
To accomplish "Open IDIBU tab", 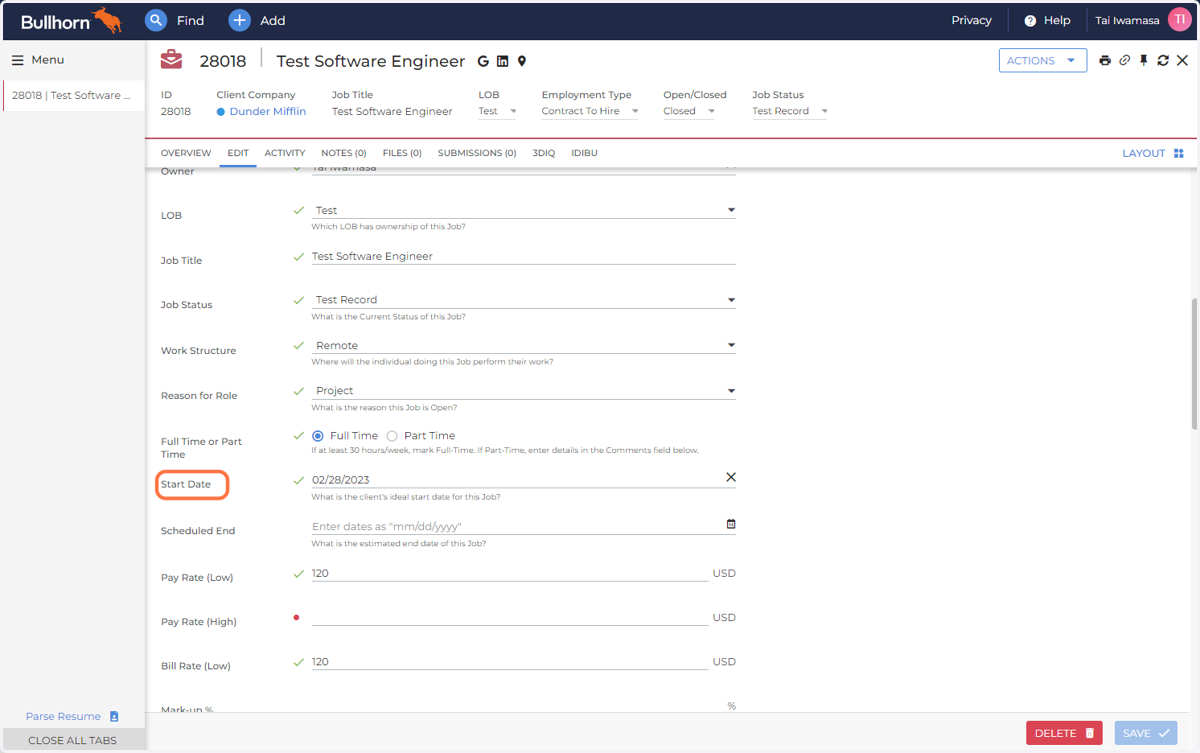I will tap(584, 153).
